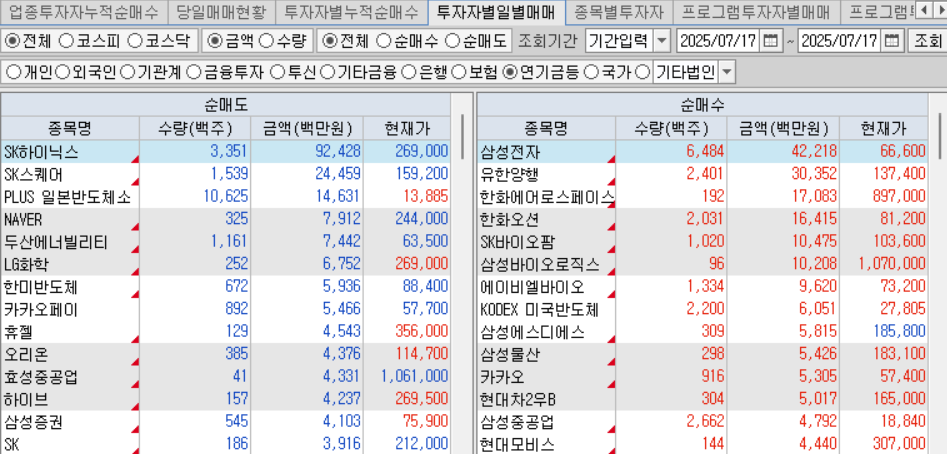
Task: Expand the 기간입력 period dropdown
Action: [663, 41]
